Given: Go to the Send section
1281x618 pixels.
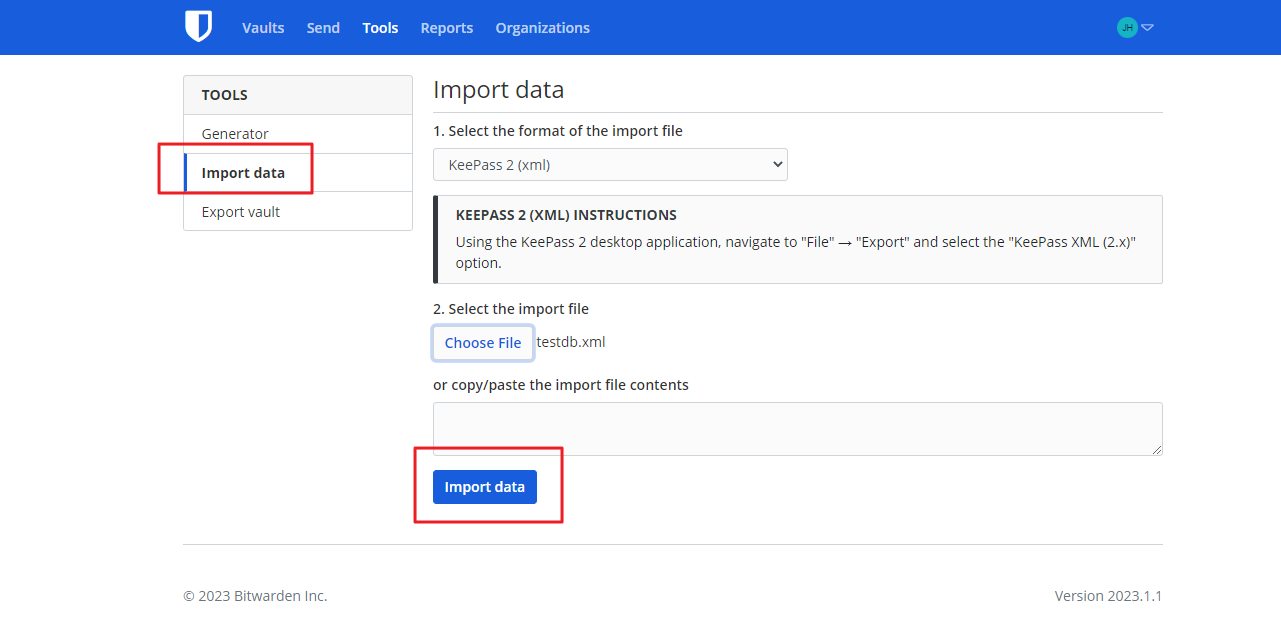Looking at the screenshot, I should pyautogui.click(x=323, y=28).
